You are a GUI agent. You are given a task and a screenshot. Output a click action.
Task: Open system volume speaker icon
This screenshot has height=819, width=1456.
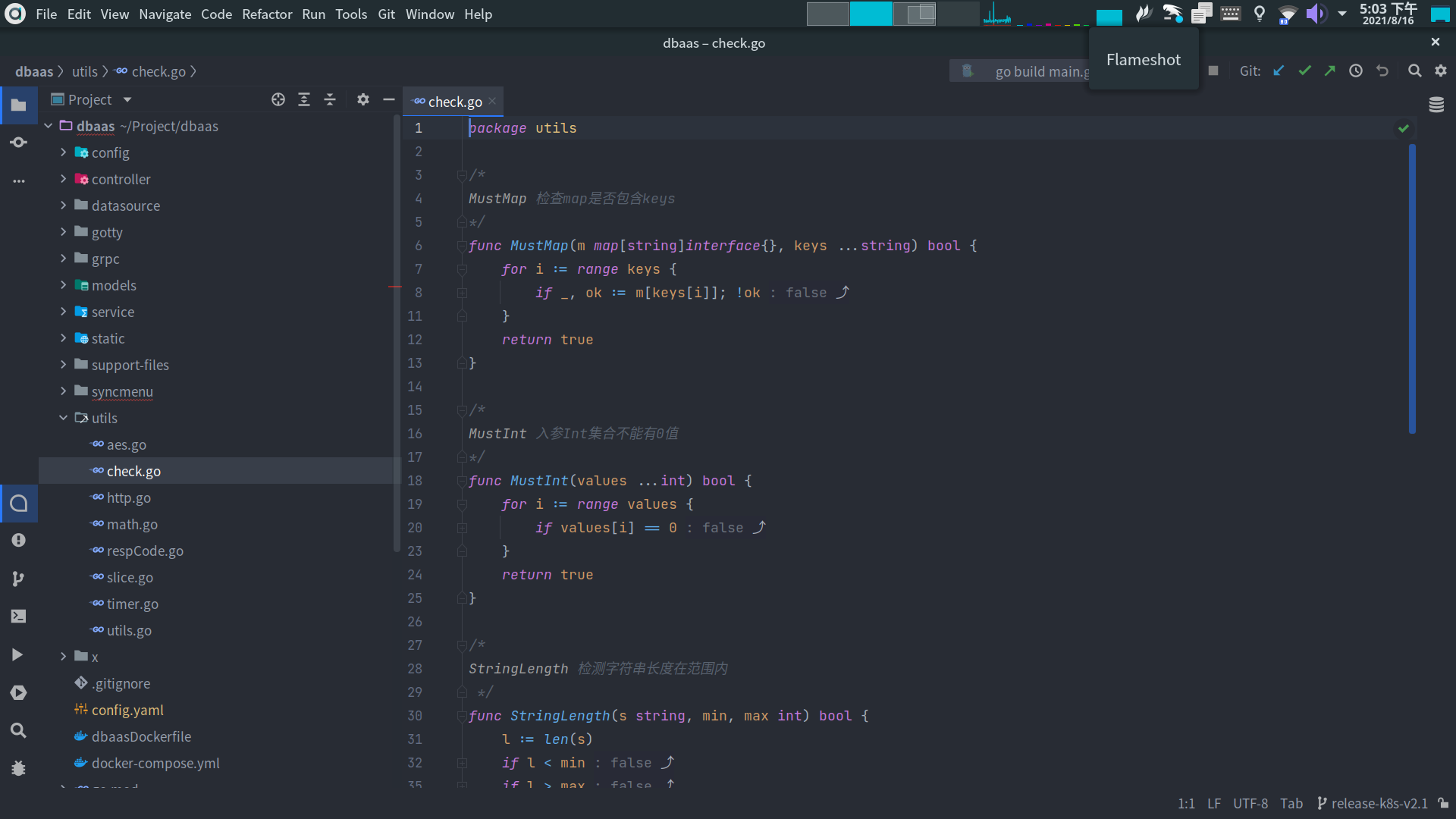1316,13
